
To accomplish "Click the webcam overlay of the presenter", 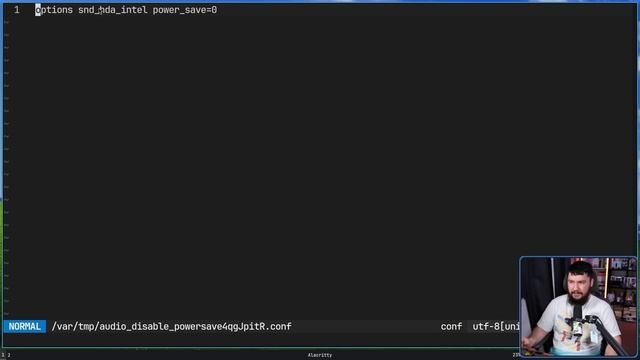I will pyautogui.click(x=578, y=307).
